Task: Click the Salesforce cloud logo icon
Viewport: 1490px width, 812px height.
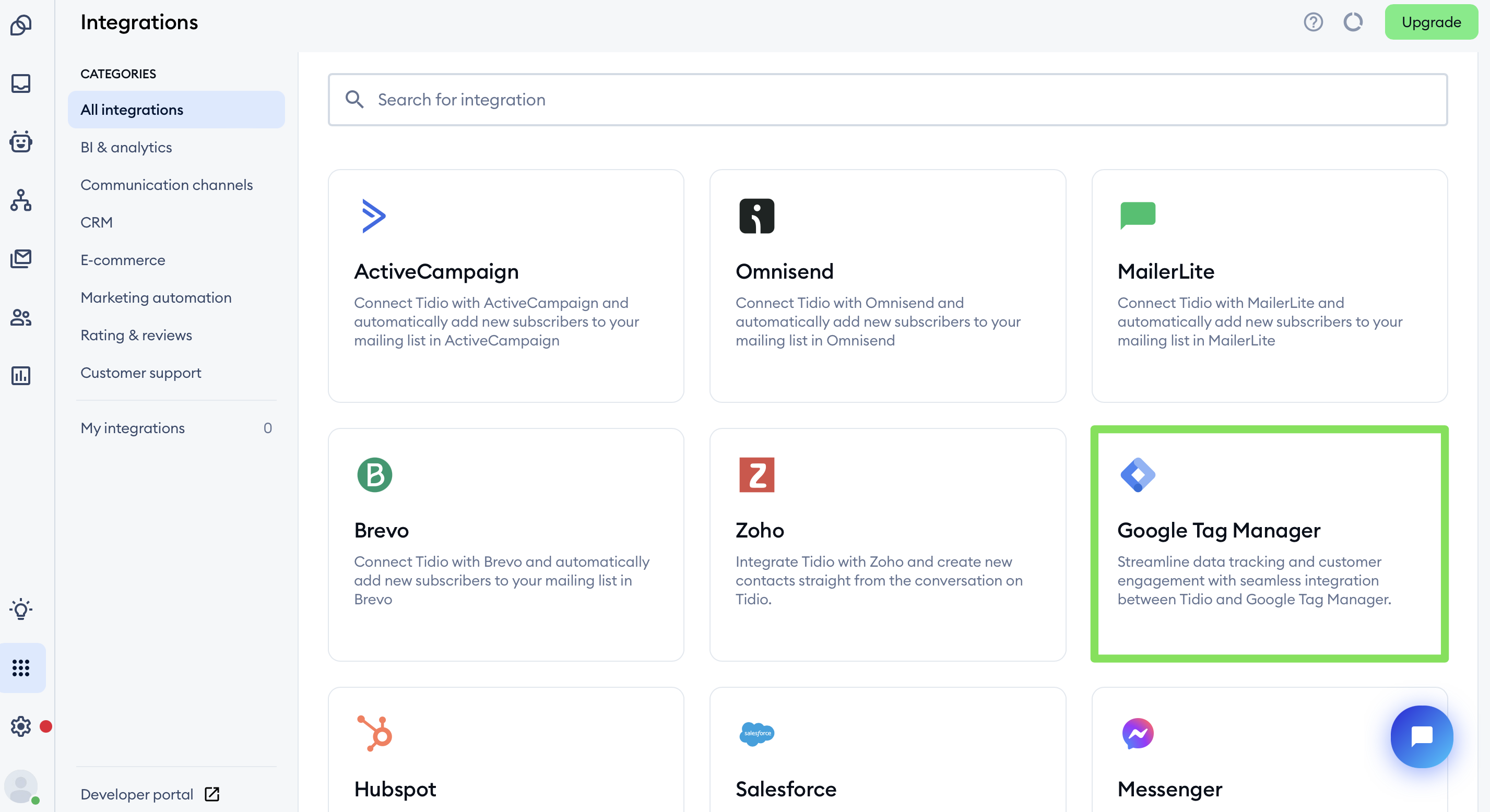Action: tap(756, 733)
